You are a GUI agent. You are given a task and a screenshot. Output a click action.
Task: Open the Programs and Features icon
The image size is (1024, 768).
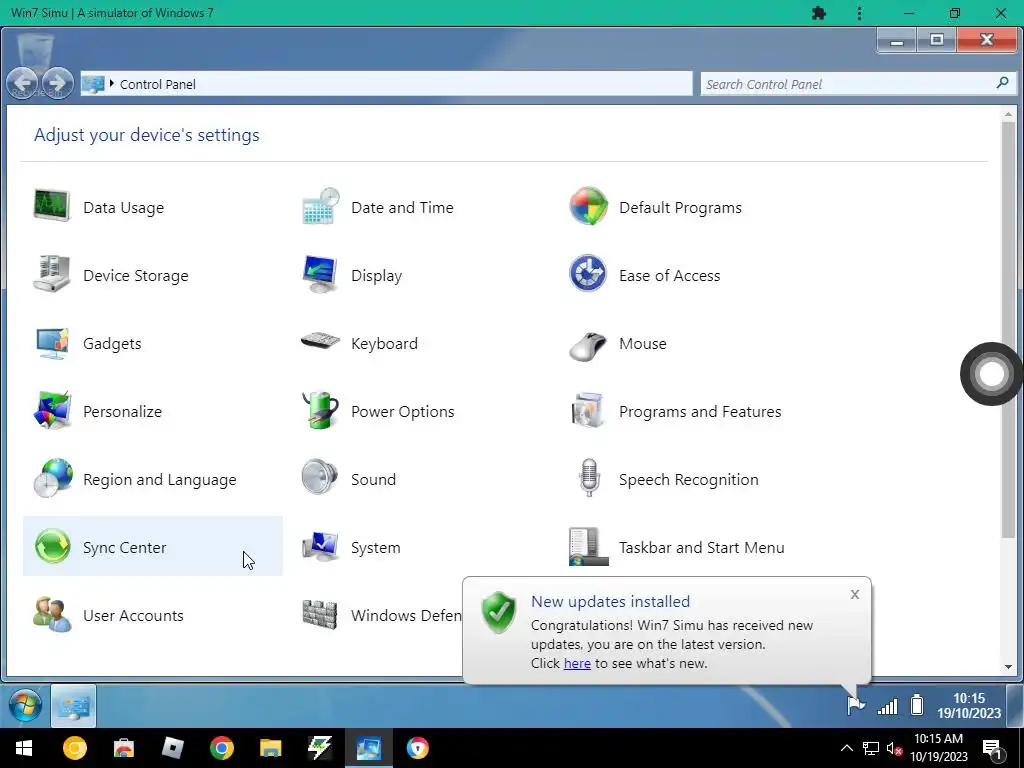click(588, 411)
